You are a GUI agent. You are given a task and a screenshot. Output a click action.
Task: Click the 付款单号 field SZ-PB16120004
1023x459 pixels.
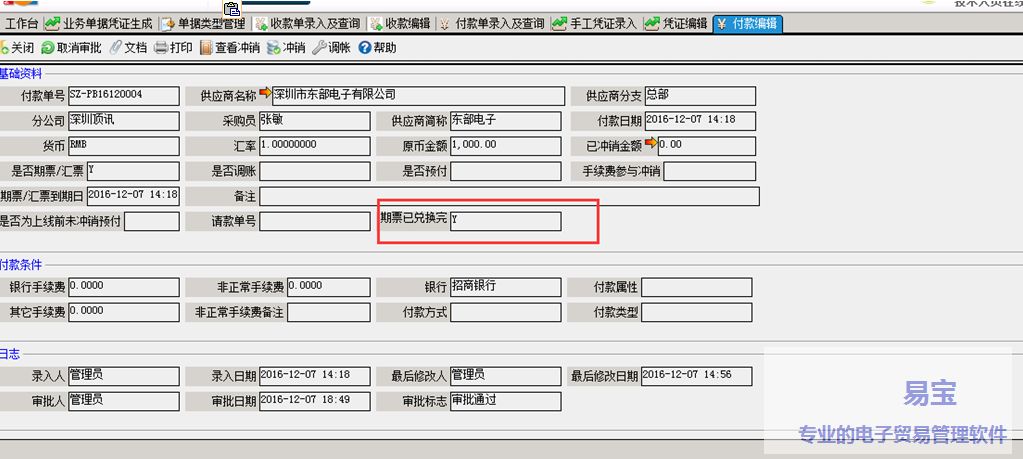point(123,96)
